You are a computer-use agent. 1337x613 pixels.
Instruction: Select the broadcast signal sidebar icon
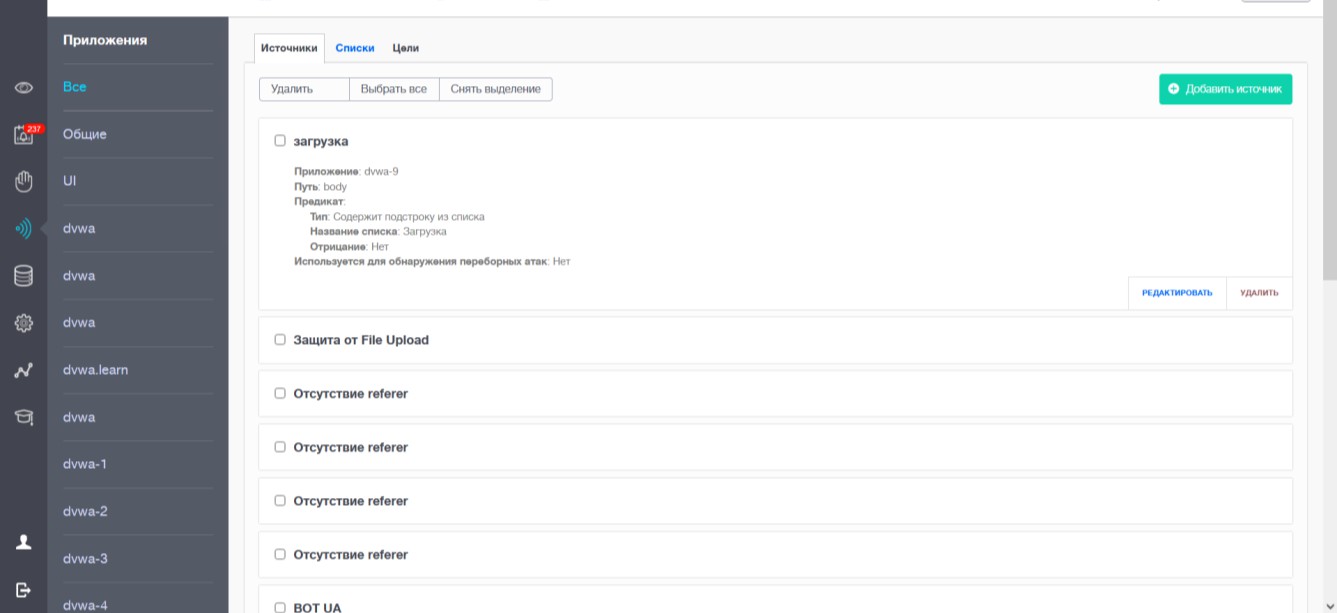24,229
